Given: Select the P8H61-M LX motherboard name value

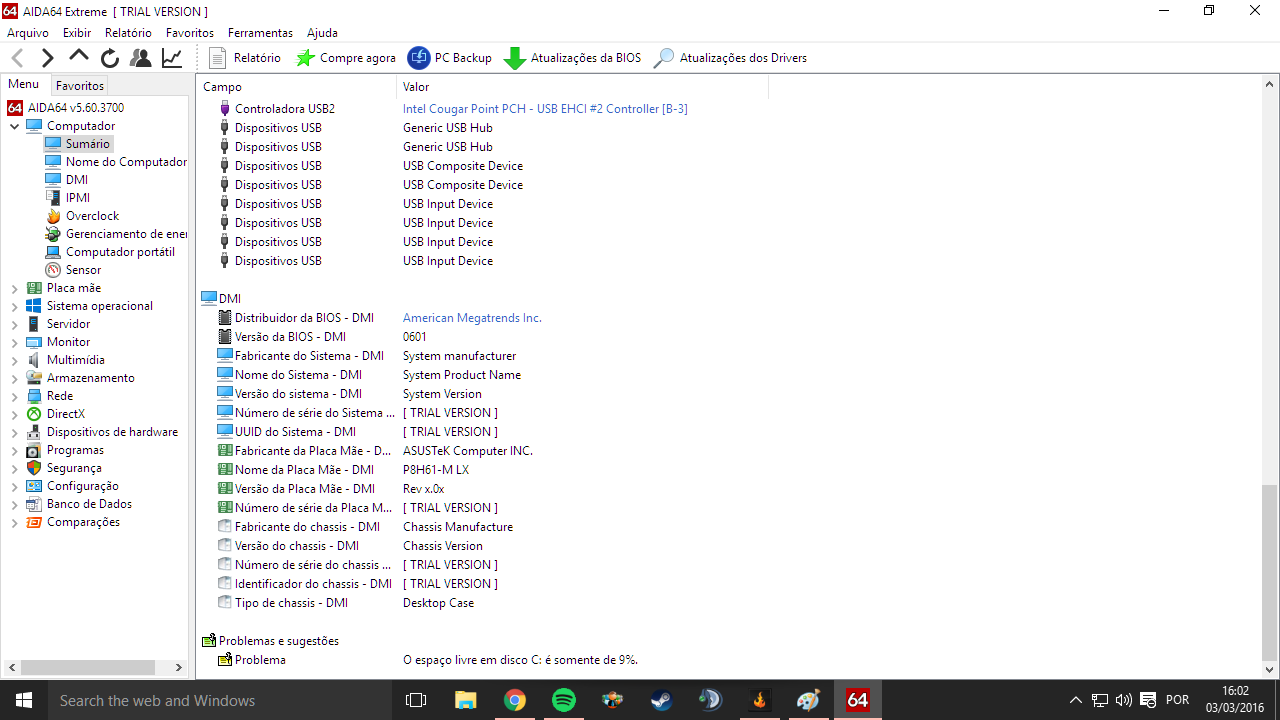Looking at the screenshot, I should pos(436,470).
